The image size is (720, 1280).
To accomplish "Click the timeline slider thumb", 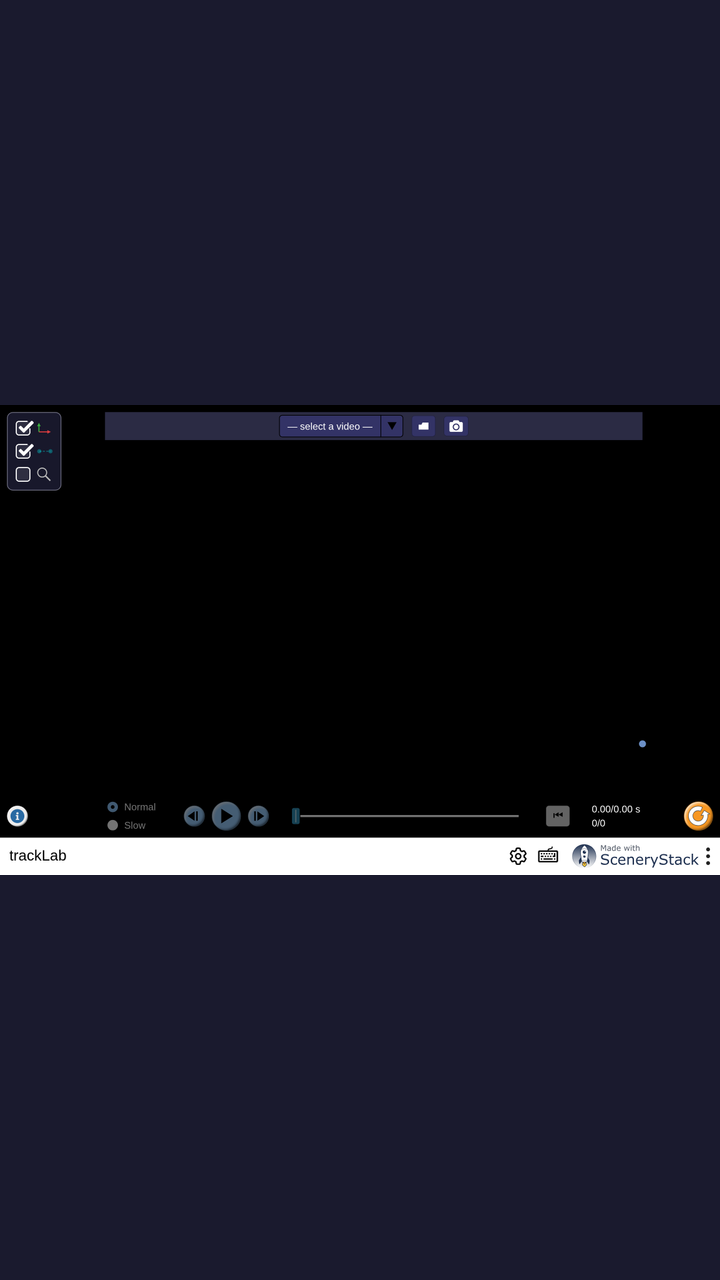I will coord(296,816).
